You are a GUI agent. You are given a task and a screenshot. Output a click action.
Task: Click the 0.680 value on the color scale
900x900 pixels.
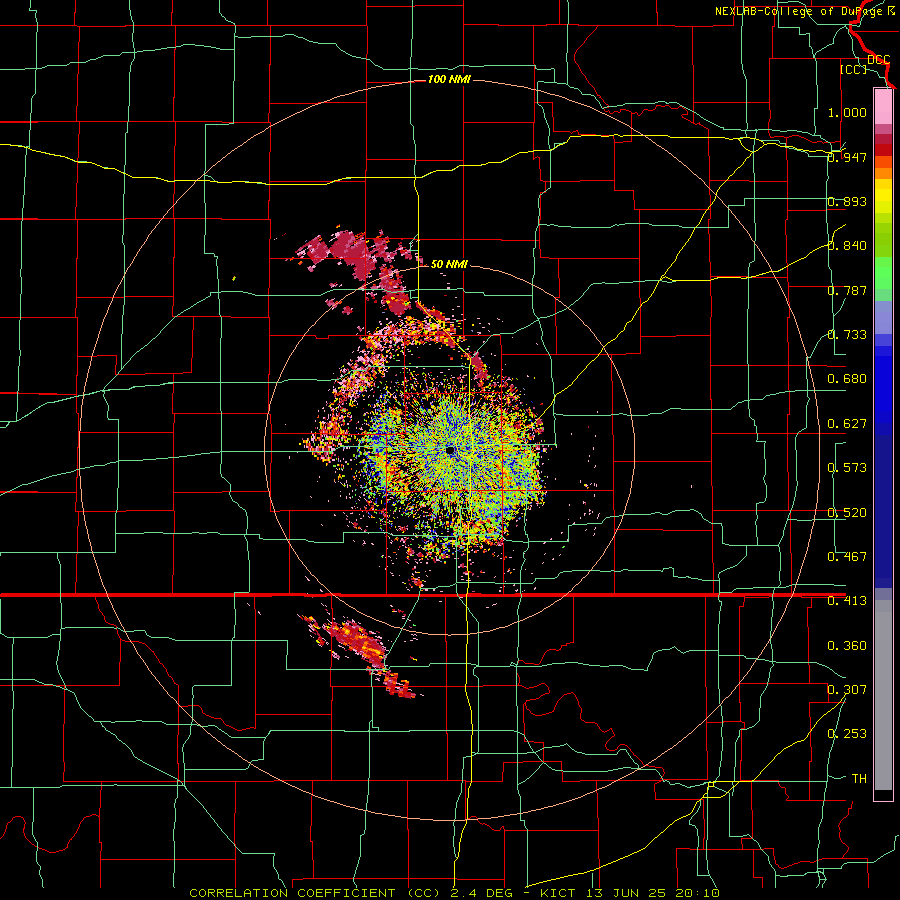click(x=847, y=379)
